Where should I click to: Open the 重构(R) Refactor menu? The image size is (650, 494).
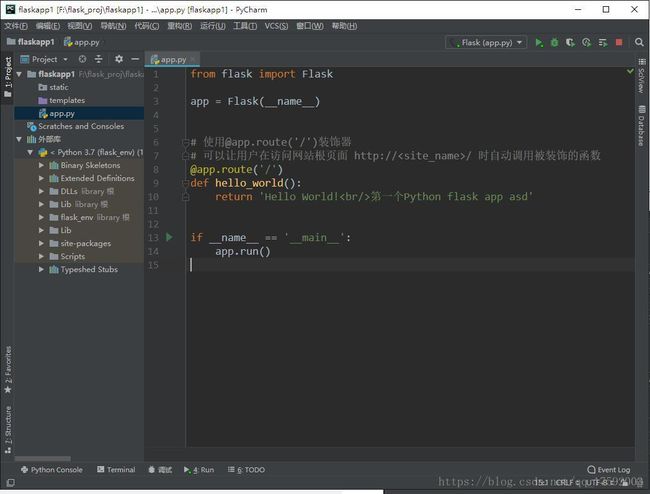[179, 26]
